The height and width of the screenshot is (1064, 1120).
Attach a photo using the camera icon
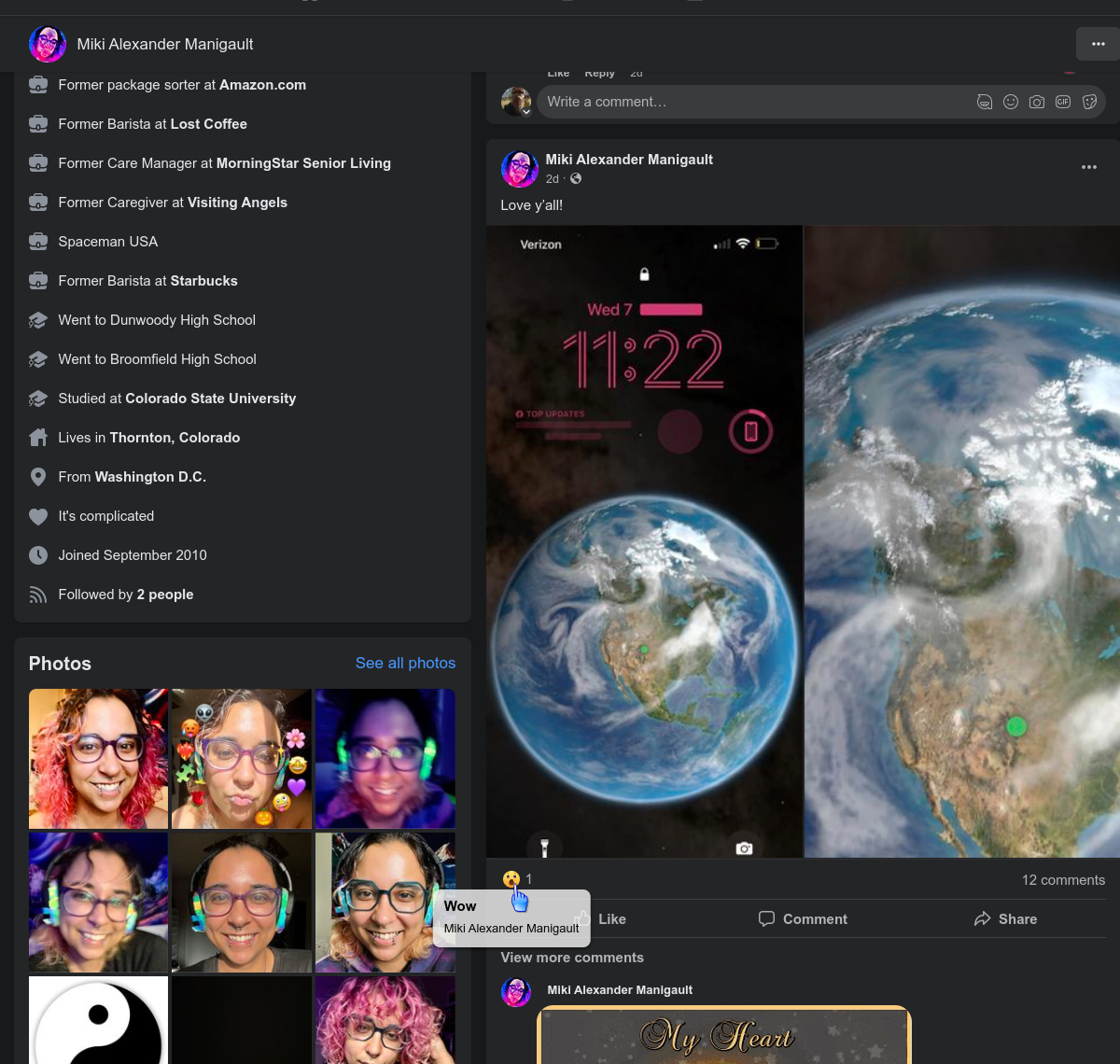1037,102
